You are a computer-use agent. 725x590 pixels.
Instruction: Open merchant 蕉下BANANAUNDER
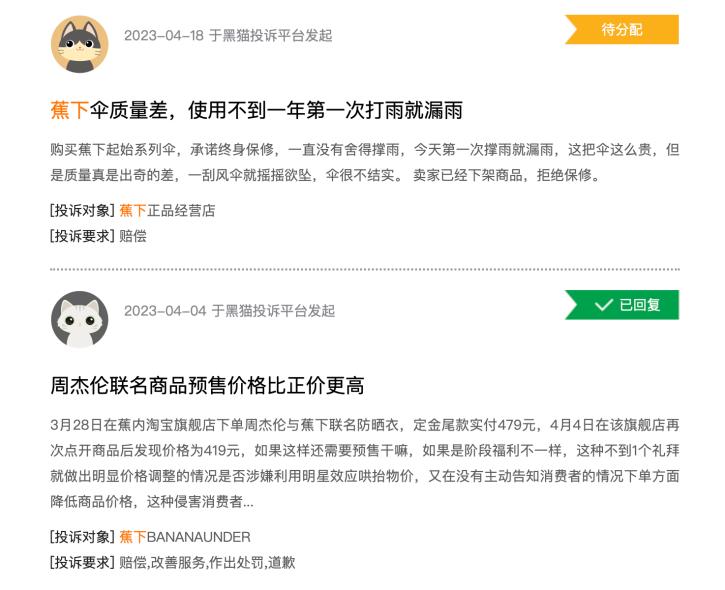point(185,537)
